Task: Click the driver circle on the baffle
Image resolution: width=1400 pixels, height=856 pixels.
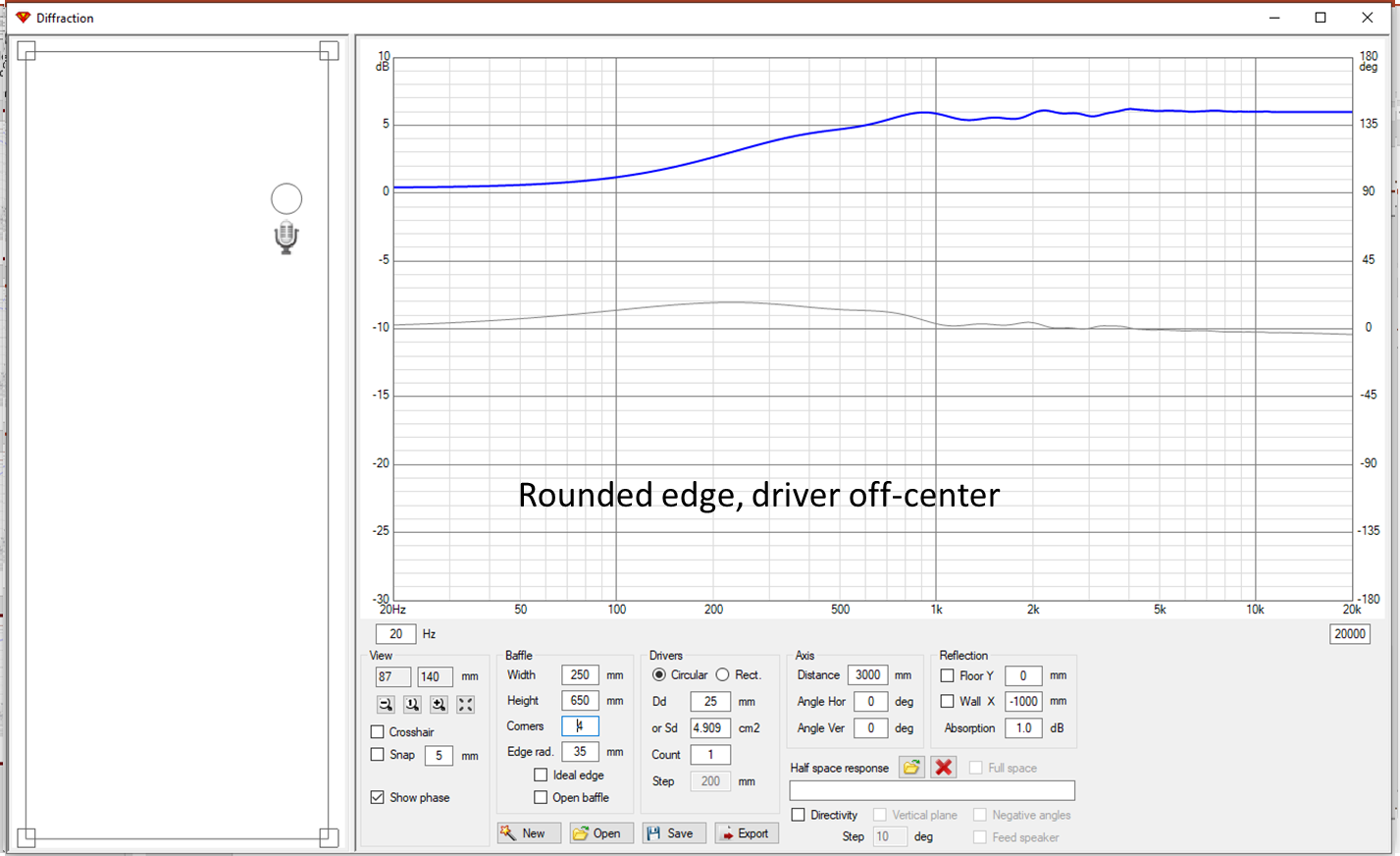Action: (286, 199)
